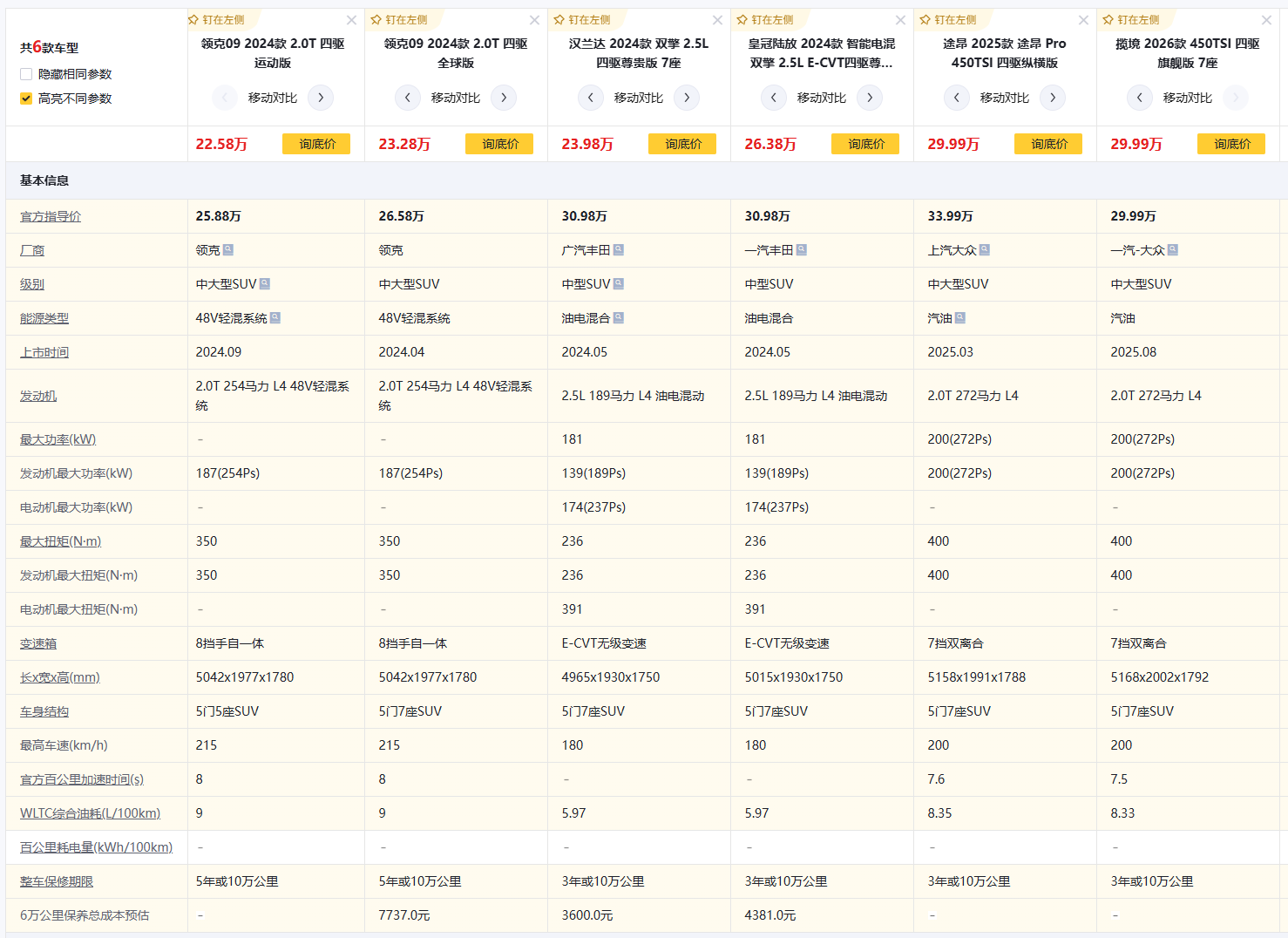Image resolution: width=1288 pixels, height=938 pixels.
Task: Remove 领克09 全球版 from the comparison
Action: pyautogui.click(x=534, y=20)
